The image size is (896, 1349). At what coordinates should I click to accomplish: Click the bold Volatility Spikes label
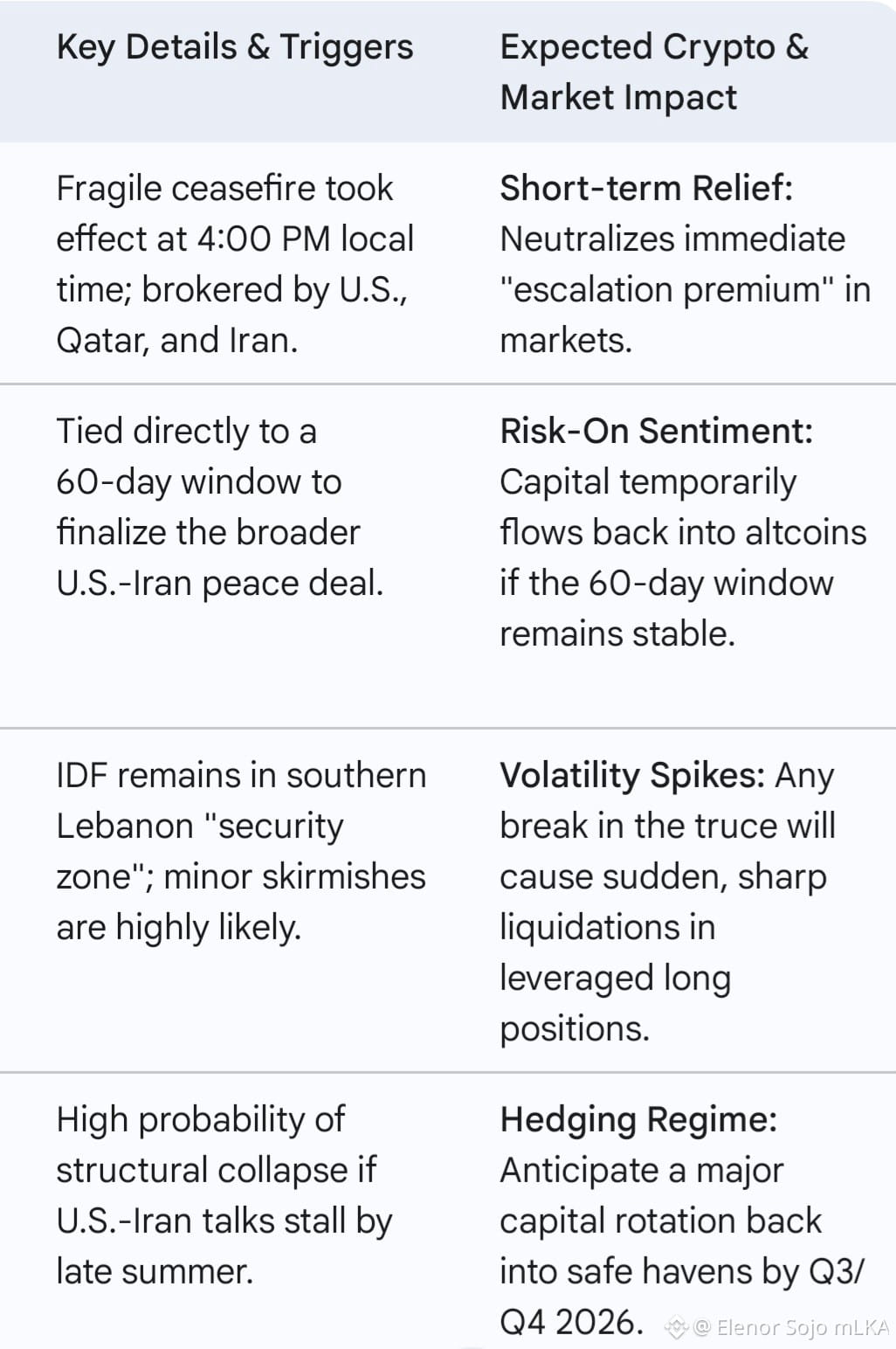(632, 775)
